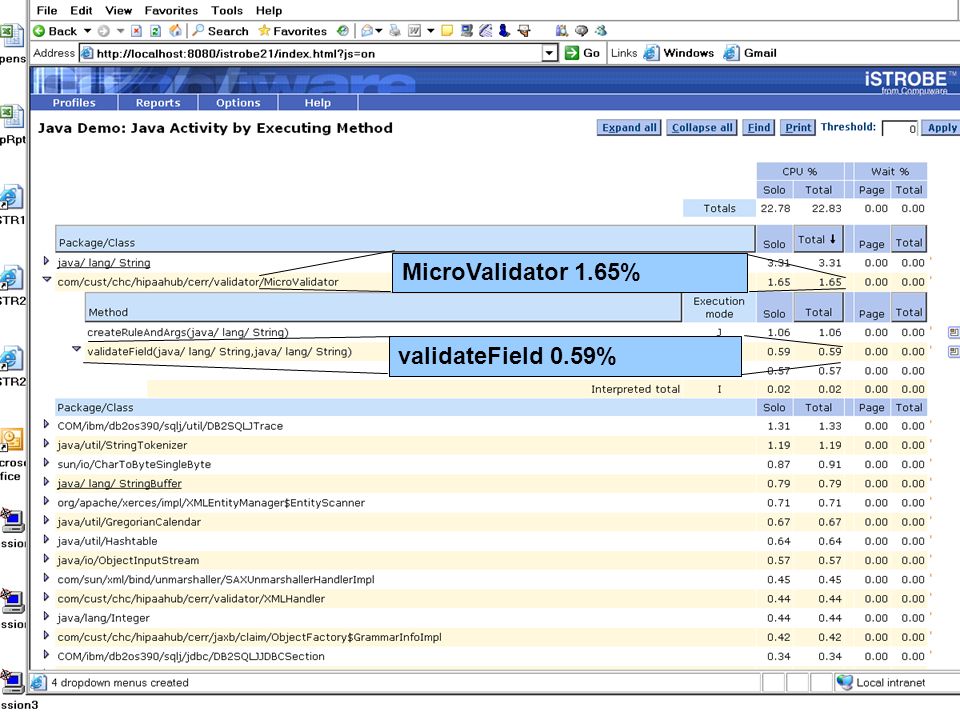Collapse the validateField method row
Viewport: 960px width, 720px height.
pos(77,349)
